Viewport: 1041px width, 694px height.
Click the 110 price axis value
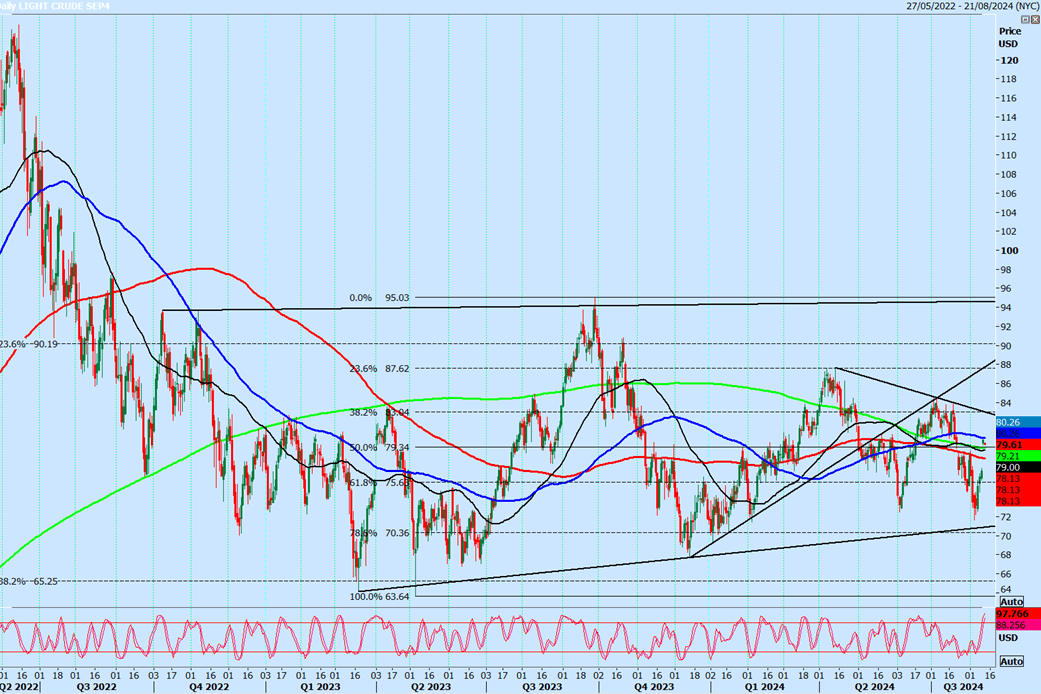coord(1009,155)
